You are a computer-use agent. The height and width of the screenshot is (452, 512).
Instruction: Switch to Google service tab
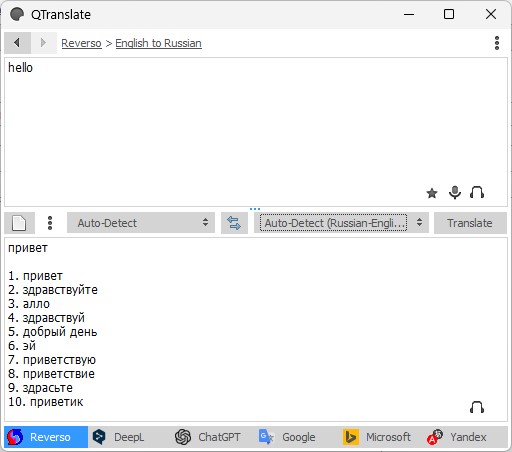[298, 437]
